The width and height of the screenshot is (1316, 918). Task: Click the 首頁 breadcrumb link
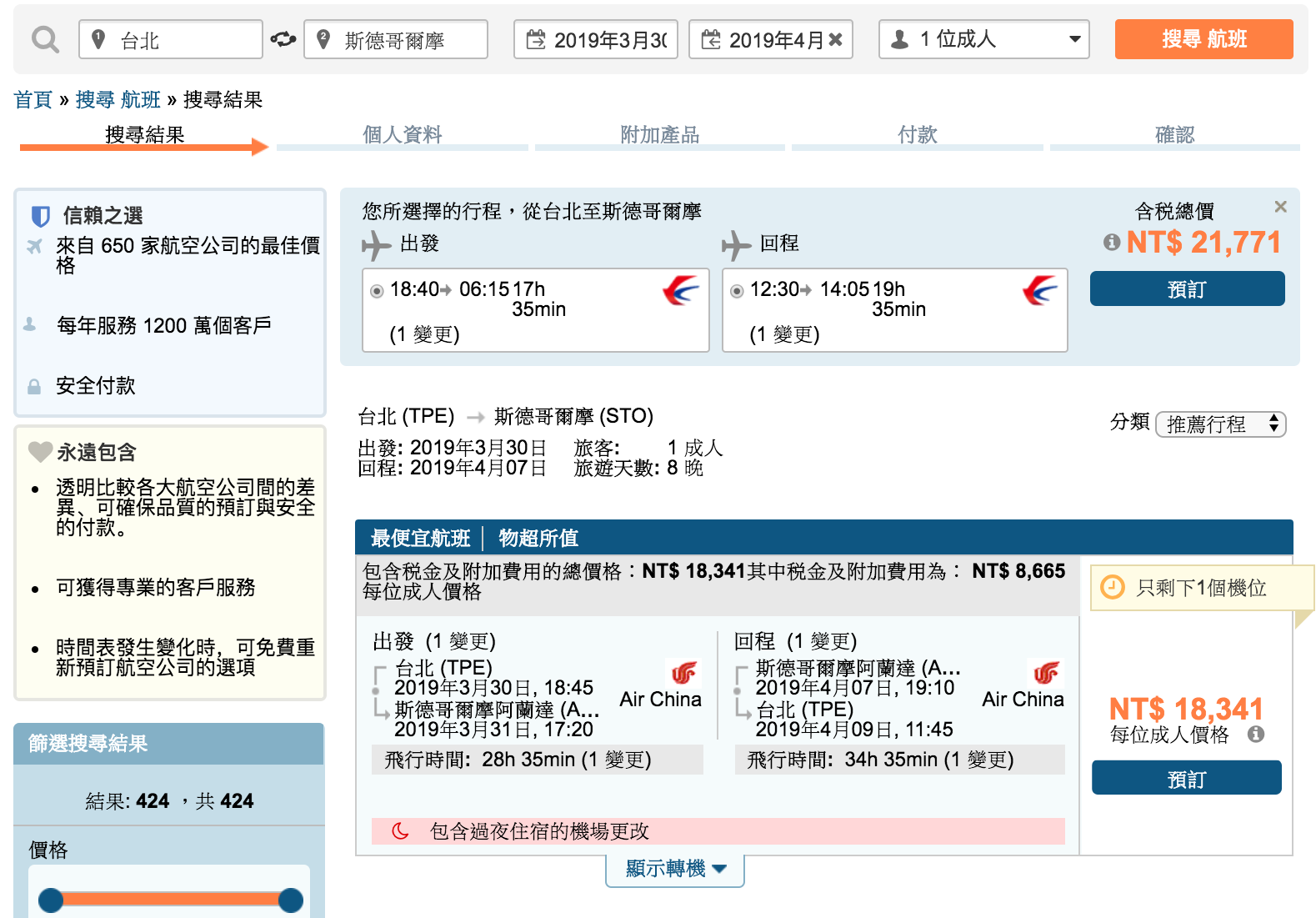point(33,100)
